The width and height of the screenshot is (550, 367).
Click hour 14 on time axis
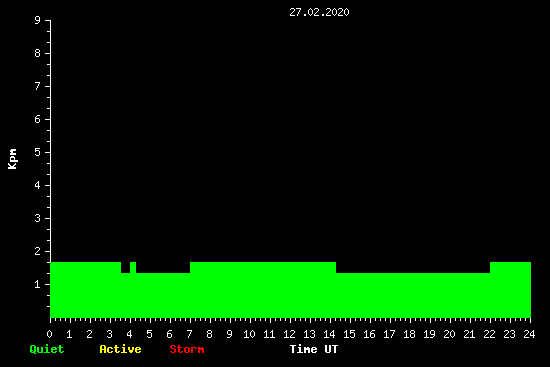[x=329, y=334]
